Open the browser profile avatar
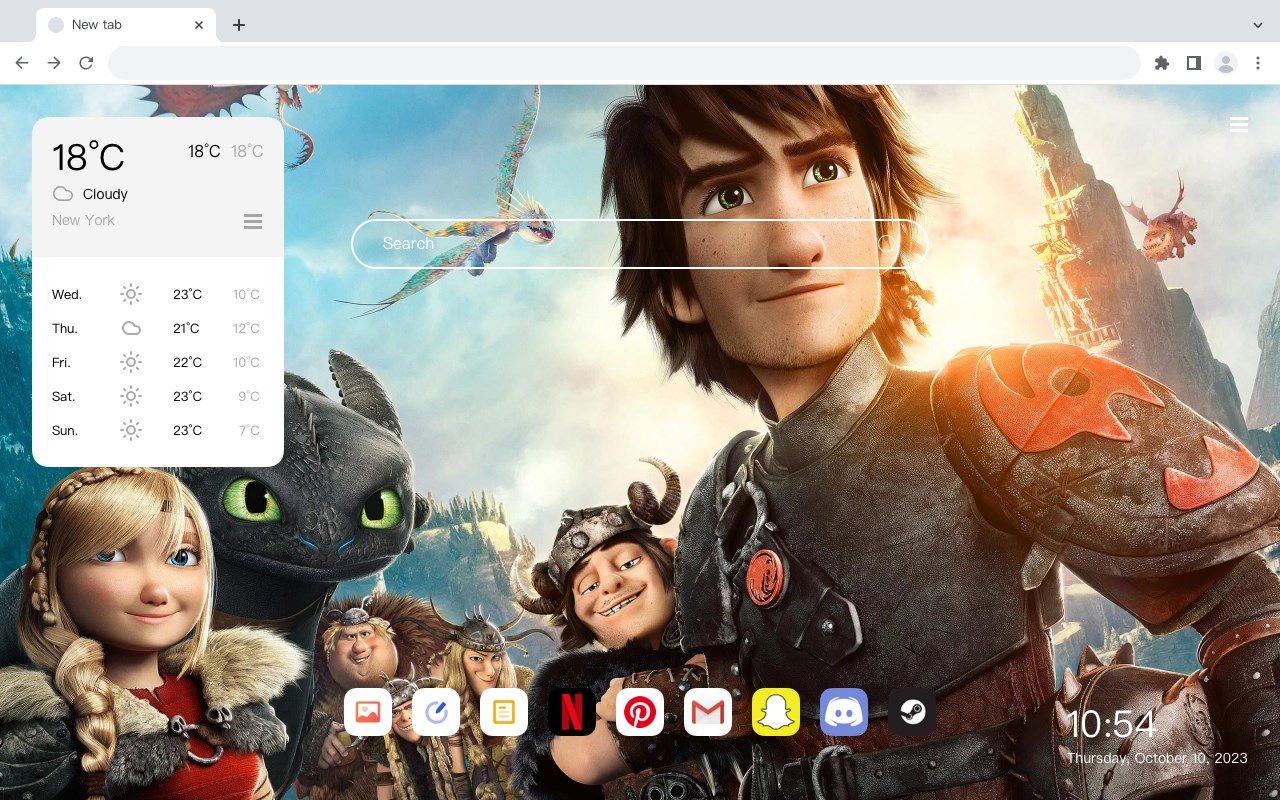 (1226, 63)
